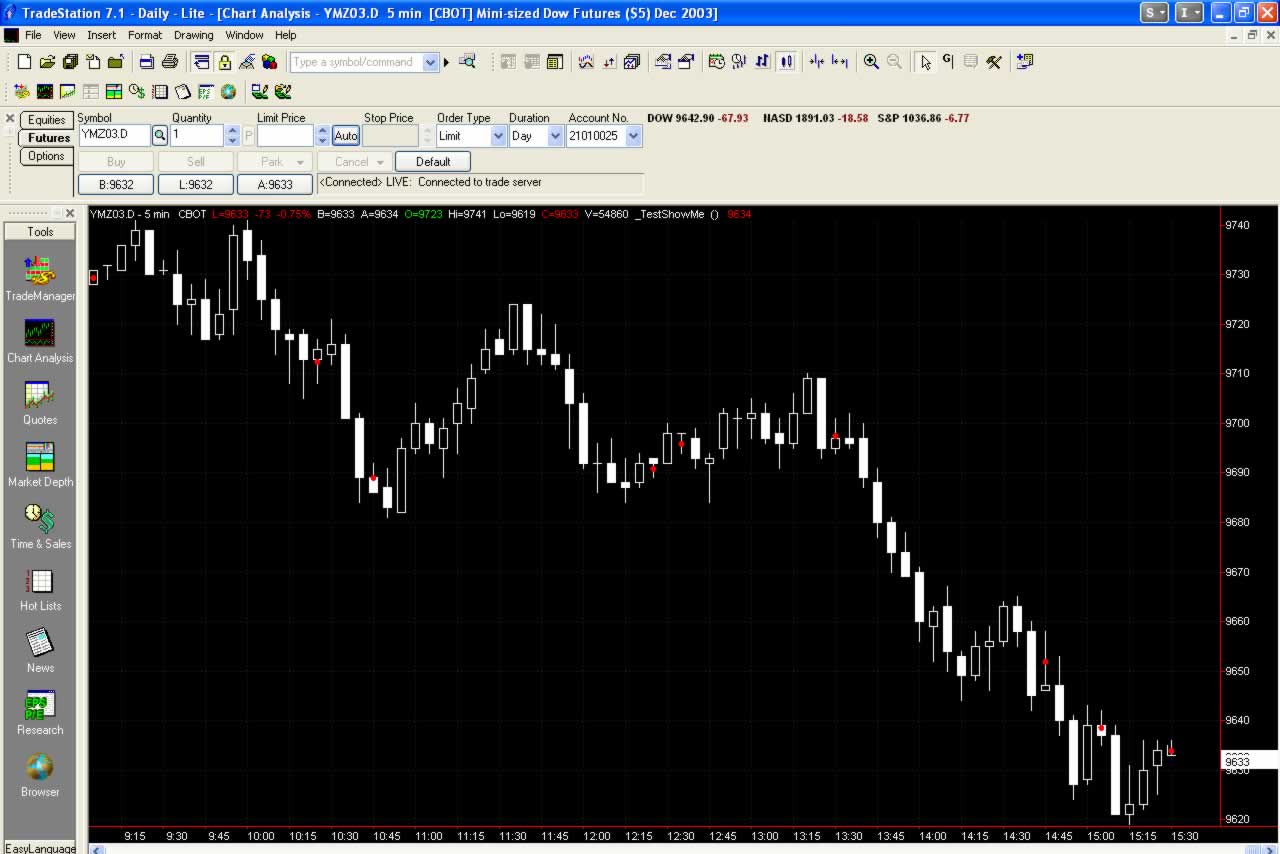
Task: Click the Zoom In magnifier icon
Action: tap(871, 62)
